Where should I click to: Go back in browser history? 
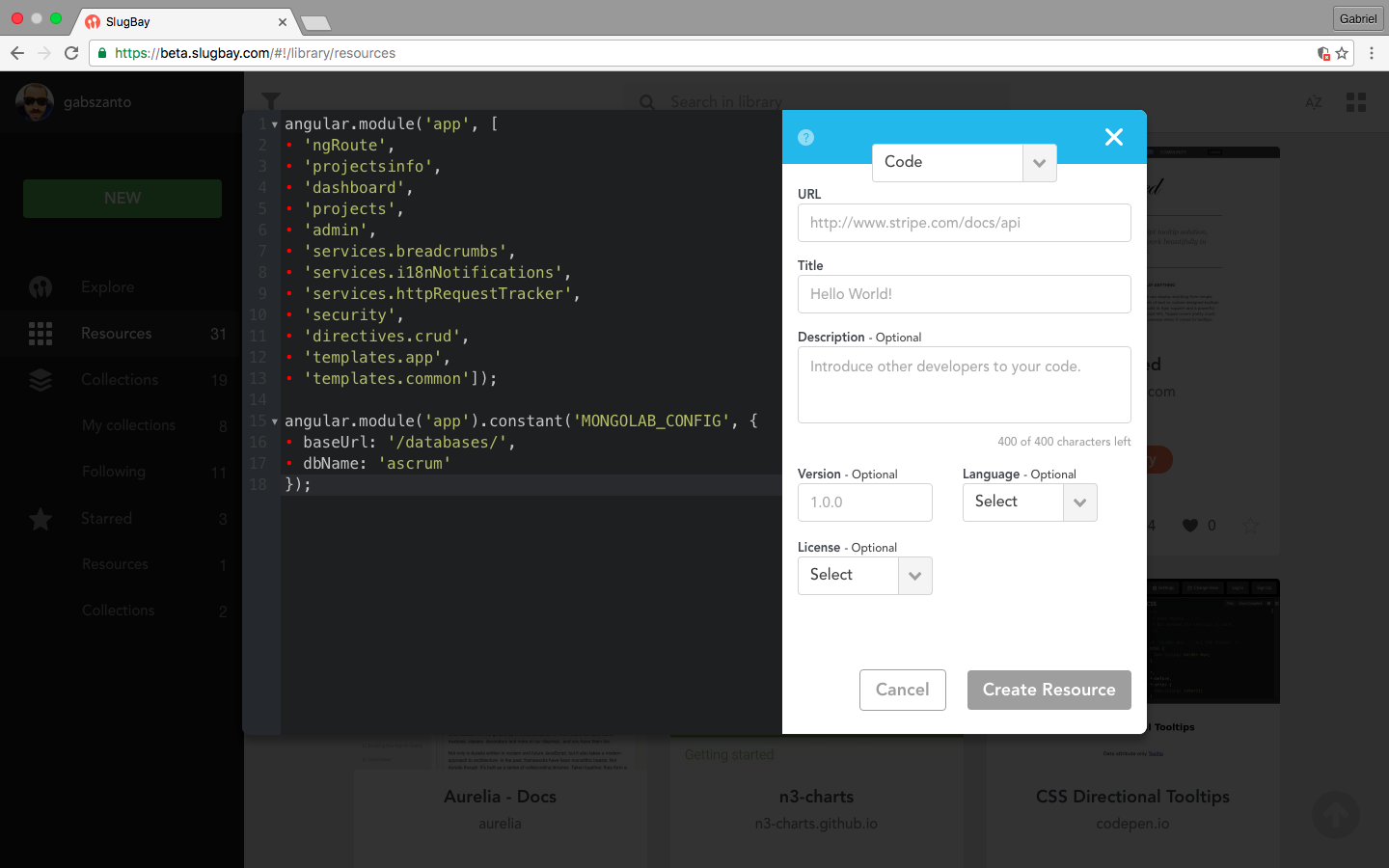point(17,53)
